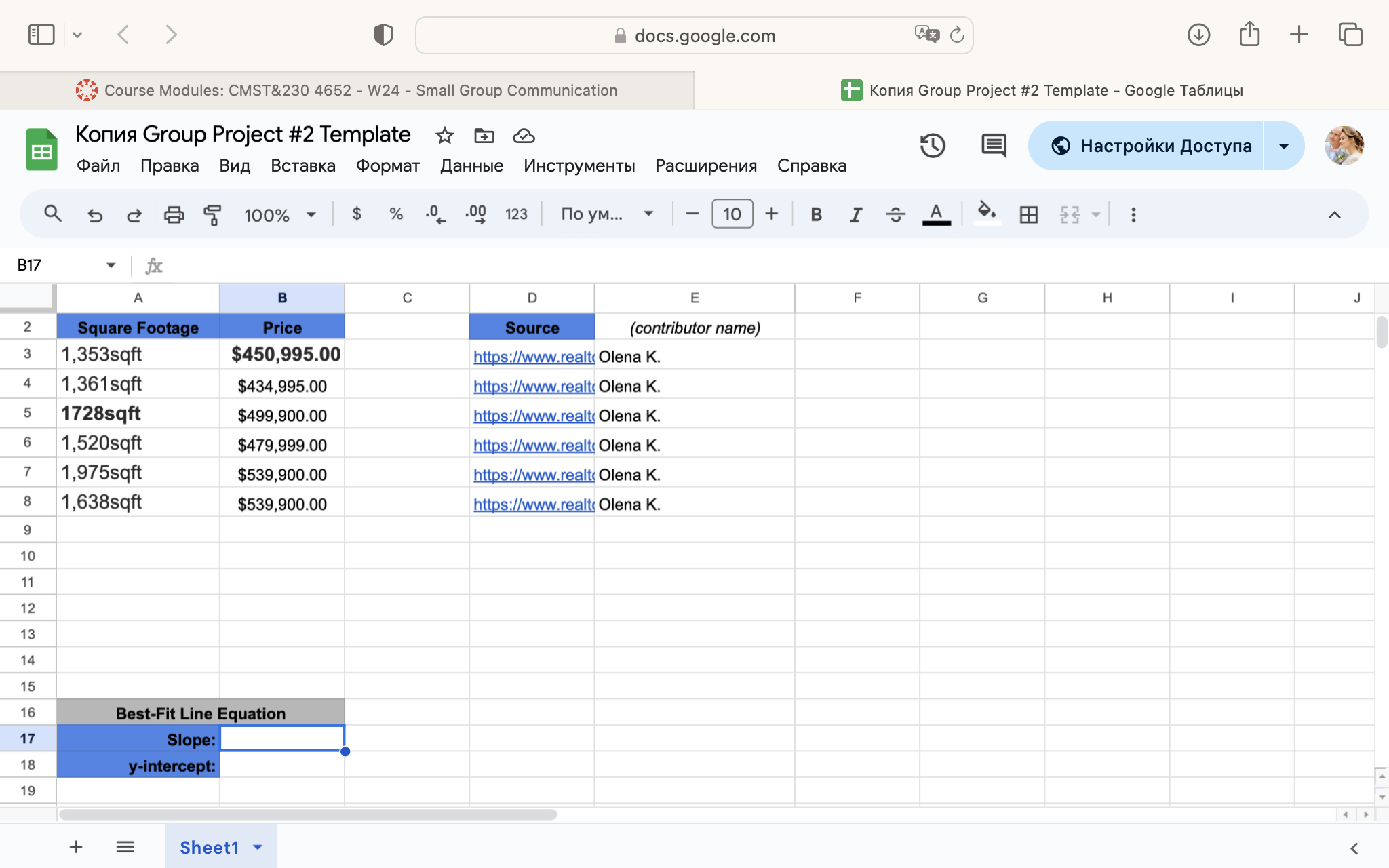Redo the last action
This screenshot has height=868, width=1389.
134,215
